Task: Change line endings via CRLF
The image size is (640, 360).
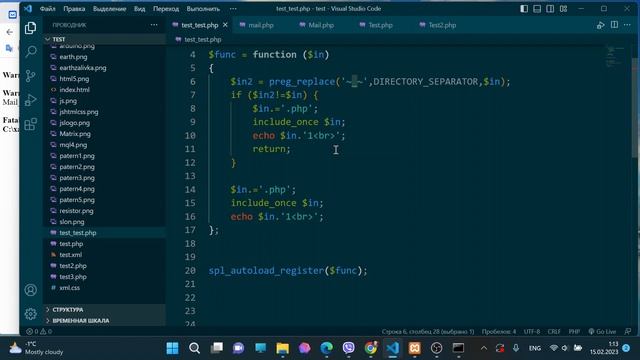Action: pyautogui.click(x=554, y=331)
